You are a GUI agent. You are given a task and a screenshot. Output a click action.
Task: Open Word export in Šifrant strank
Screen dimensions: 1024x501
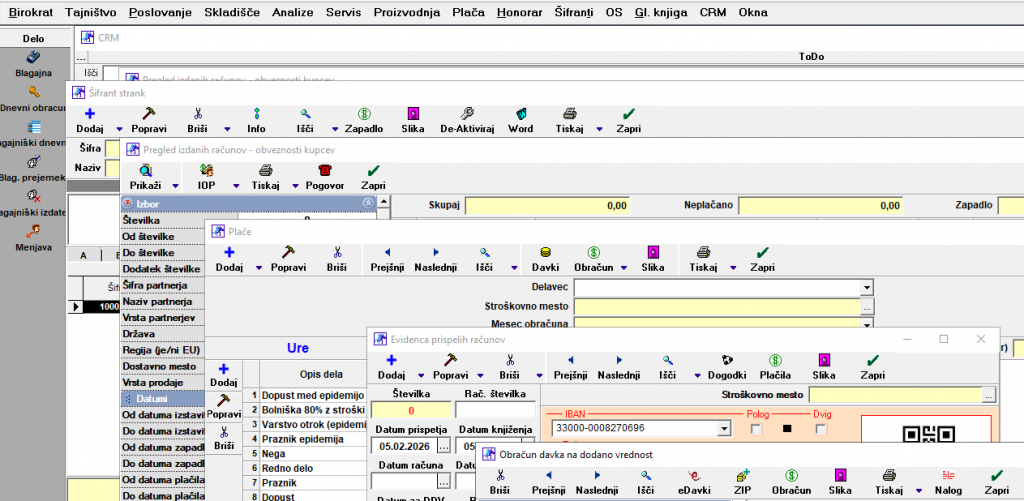tap(520, 120)
